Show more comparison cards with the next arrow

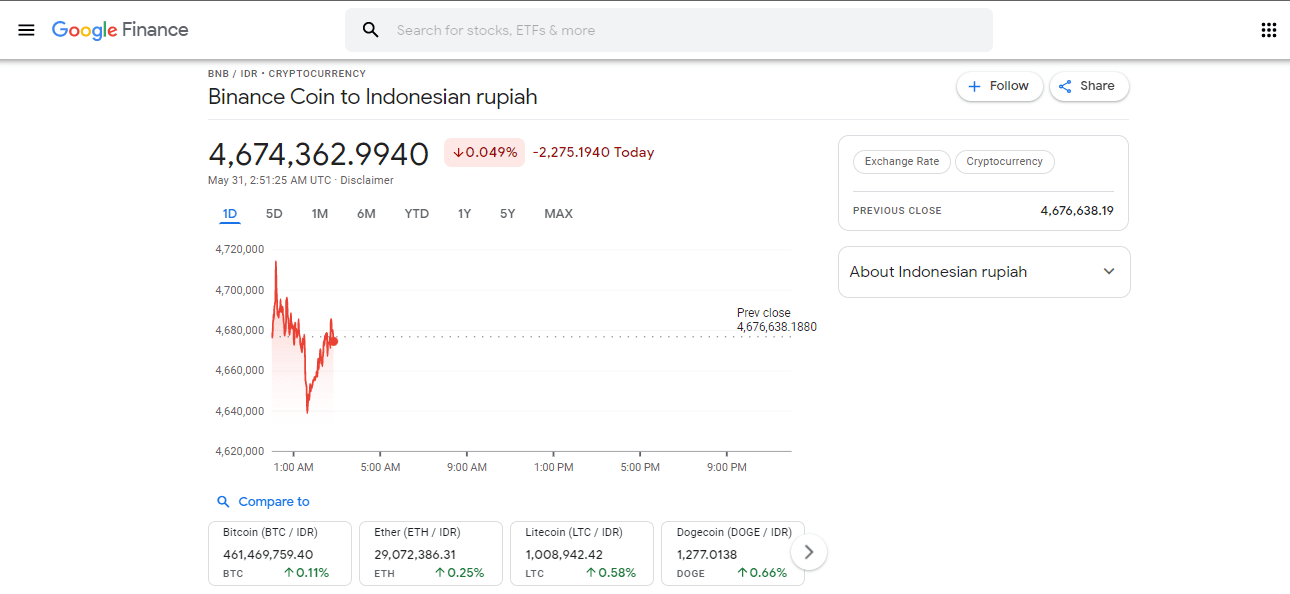click(809, 552)
